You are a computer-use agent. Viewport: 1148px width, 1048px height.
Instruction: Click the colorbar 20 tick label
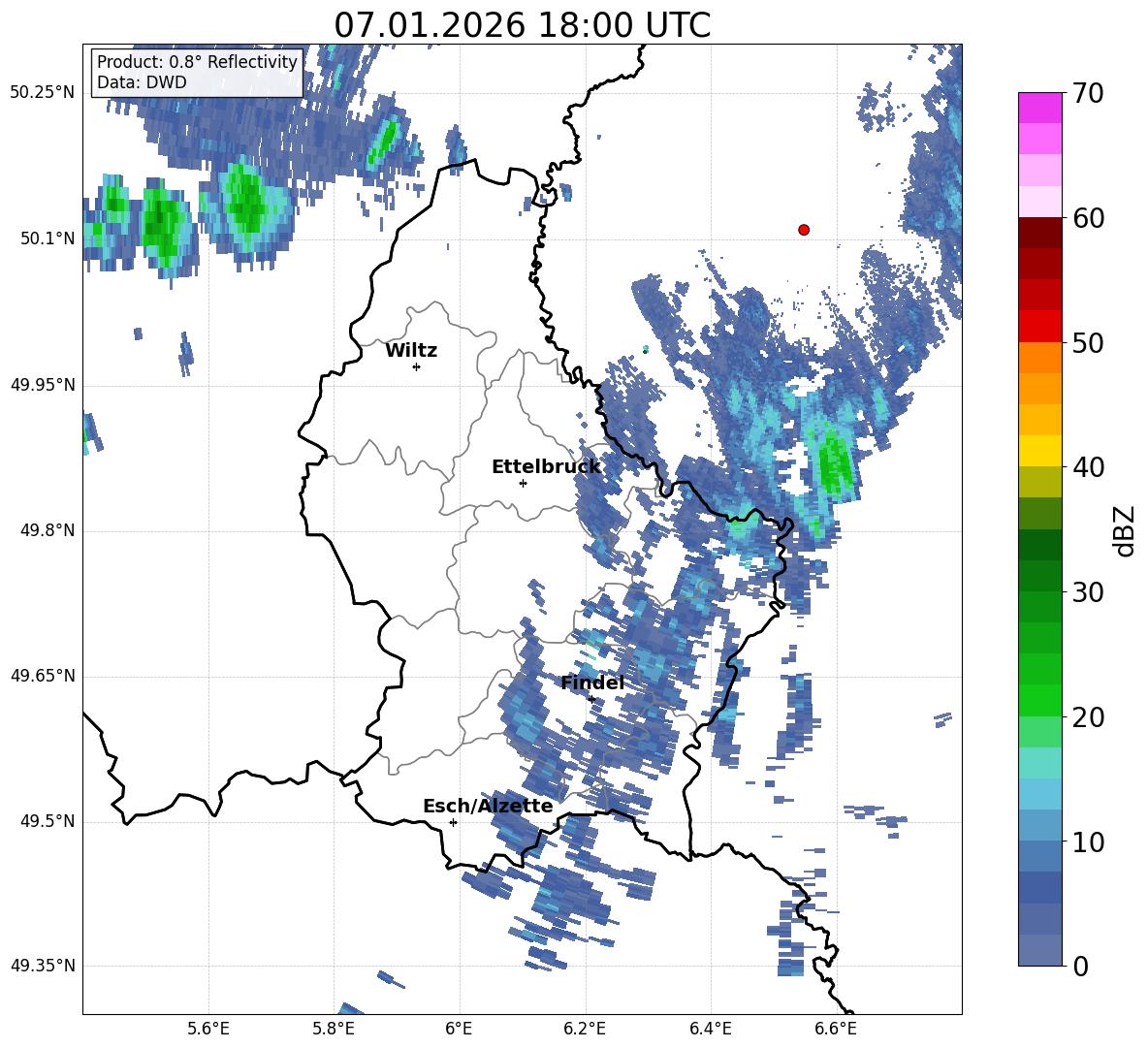tap(1088, 717)
